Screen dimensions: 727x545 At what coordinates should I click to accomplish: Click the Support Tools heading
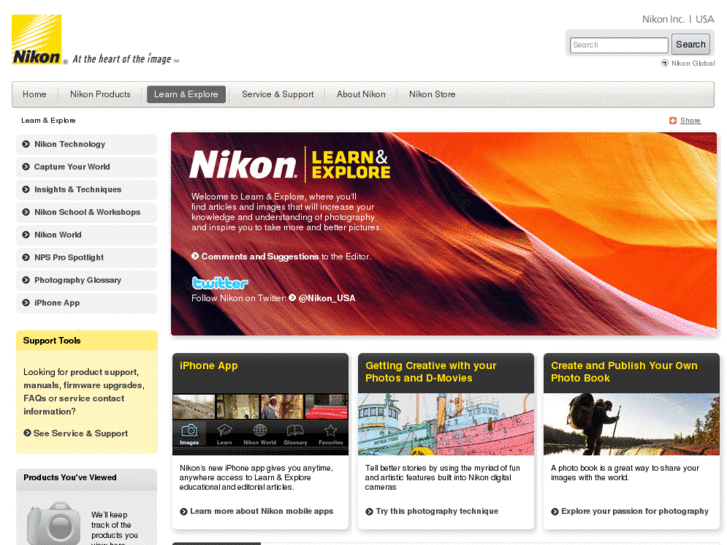pyautogui.click(x=52, y=340)
